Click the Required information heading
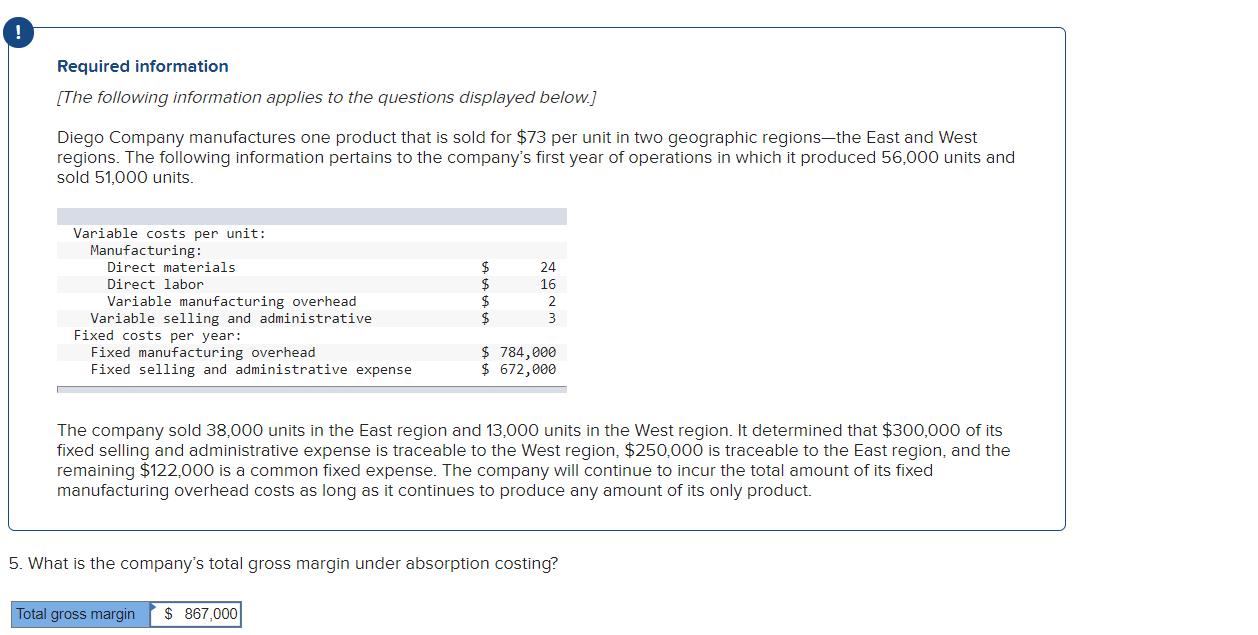 point(141,66)
